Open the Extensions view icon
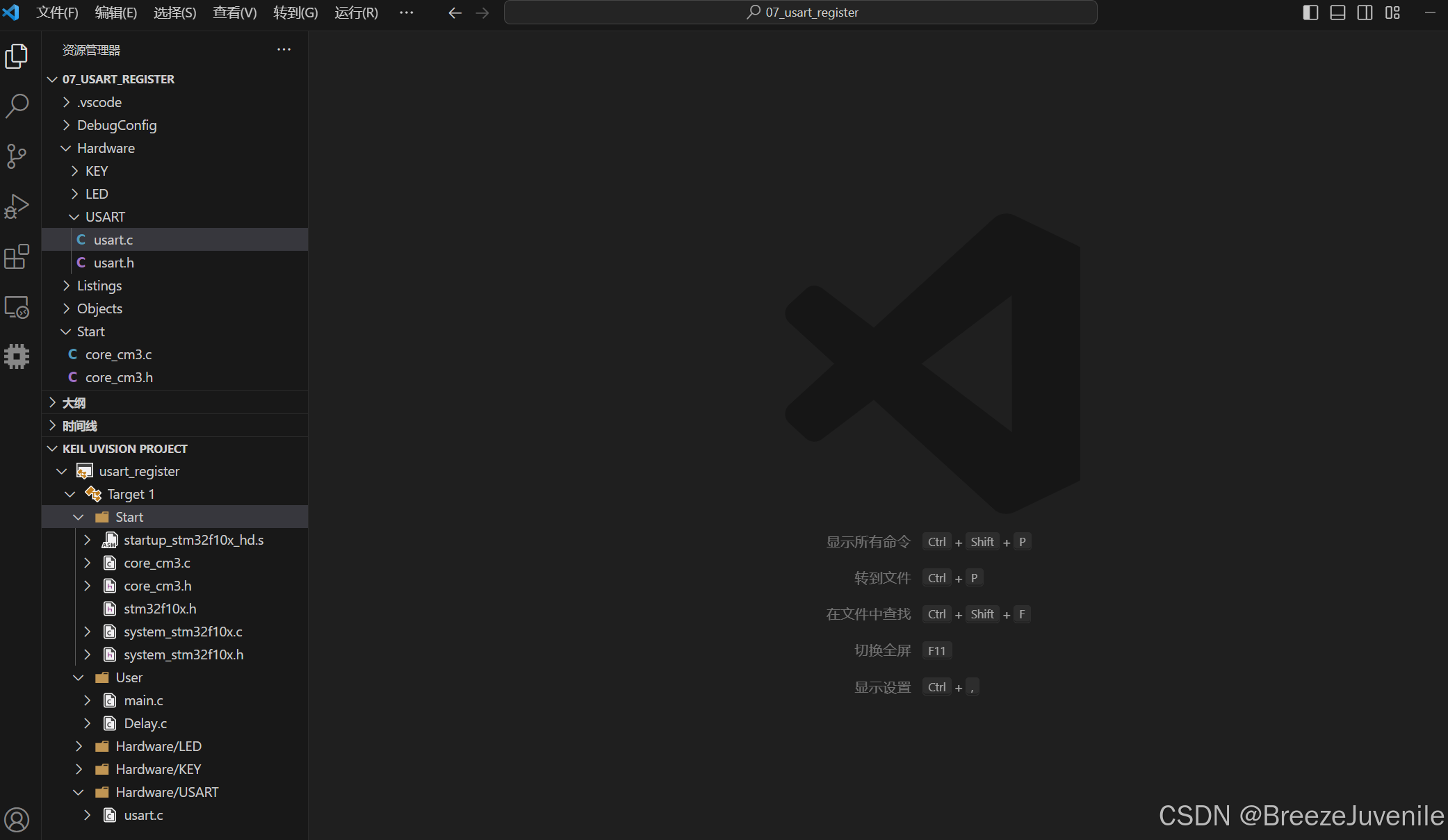 (17, 256)
